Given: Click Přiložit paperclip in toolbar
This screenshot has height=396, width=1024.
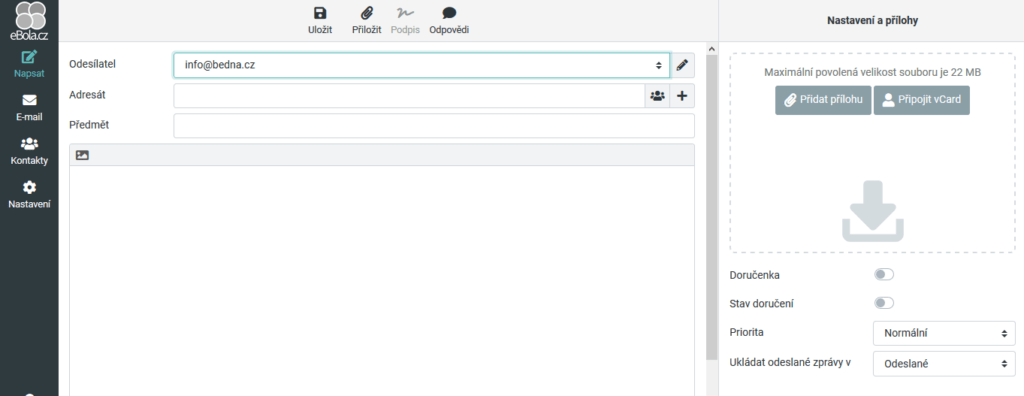Looking at the screenshot, I should (366, 21).
